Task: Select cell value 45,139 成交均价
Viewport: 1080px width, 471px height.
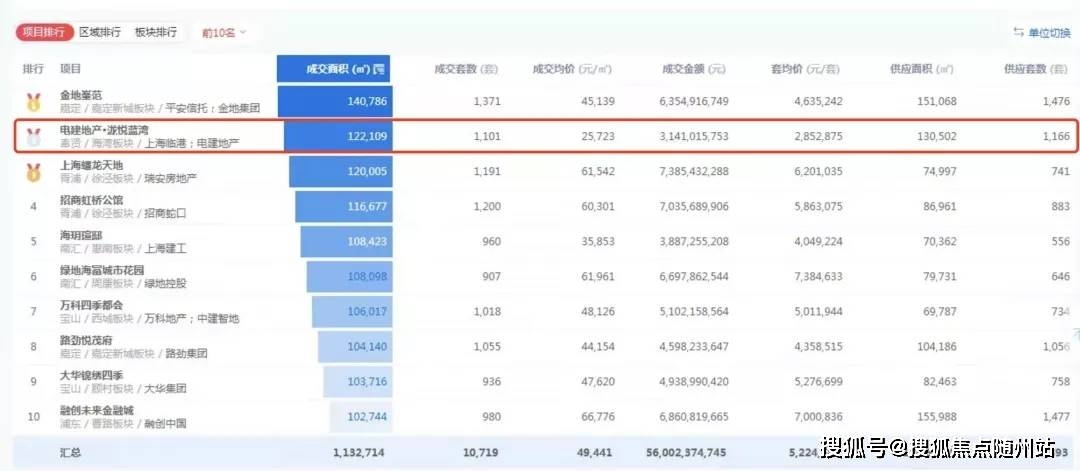Action: [598, 102]
